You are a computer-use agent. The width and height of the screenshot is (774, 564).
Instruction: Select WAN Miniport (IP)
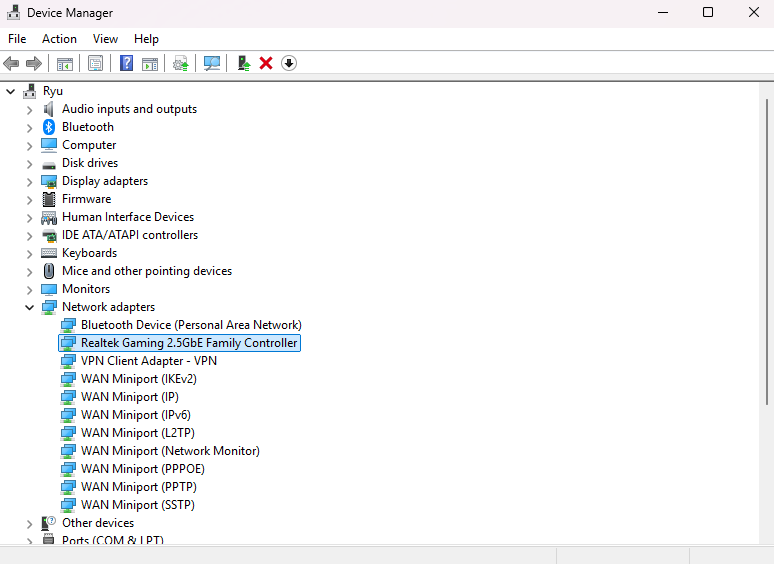tap(130, 397)
